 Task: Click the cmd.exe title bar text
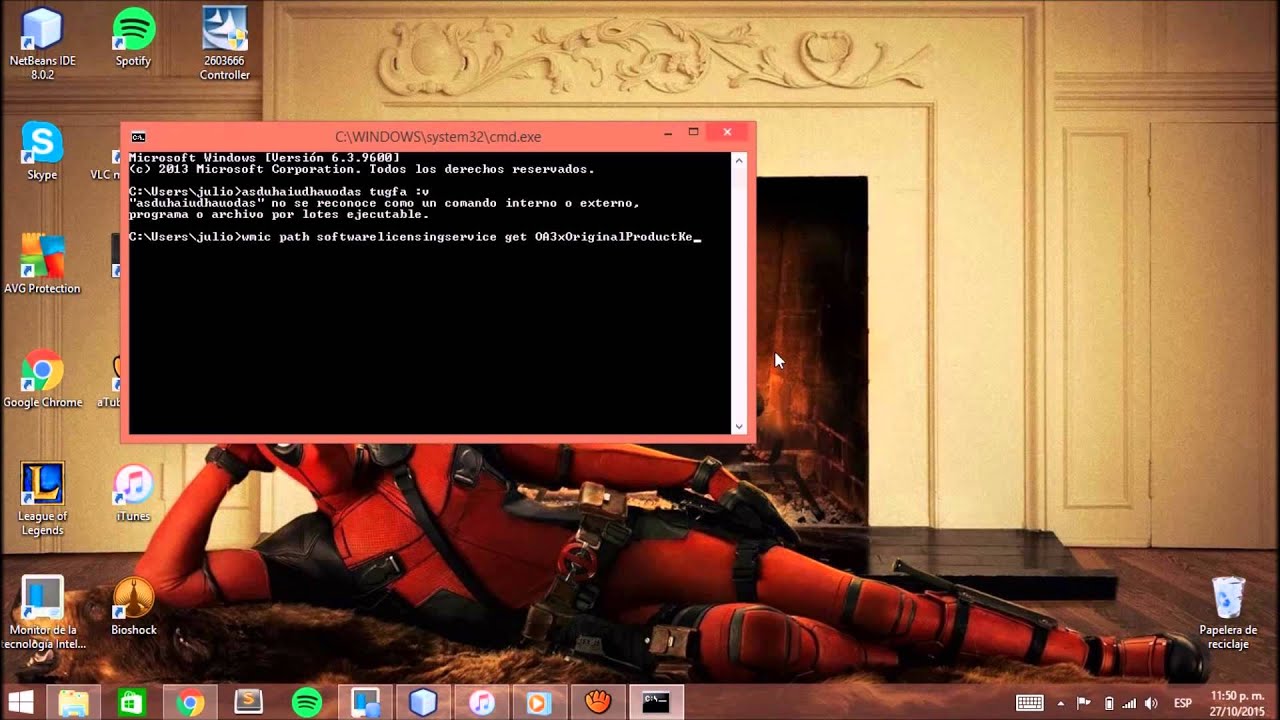pos(438,137)
